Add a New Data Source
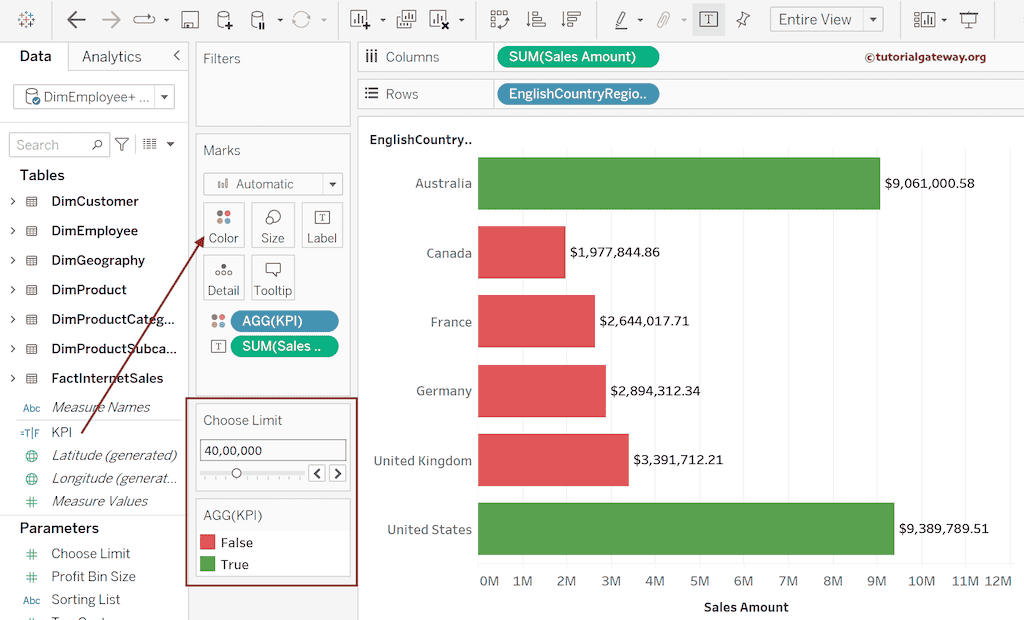The image size is (1024, 620). pyautogui.click(x=224, y=19)
